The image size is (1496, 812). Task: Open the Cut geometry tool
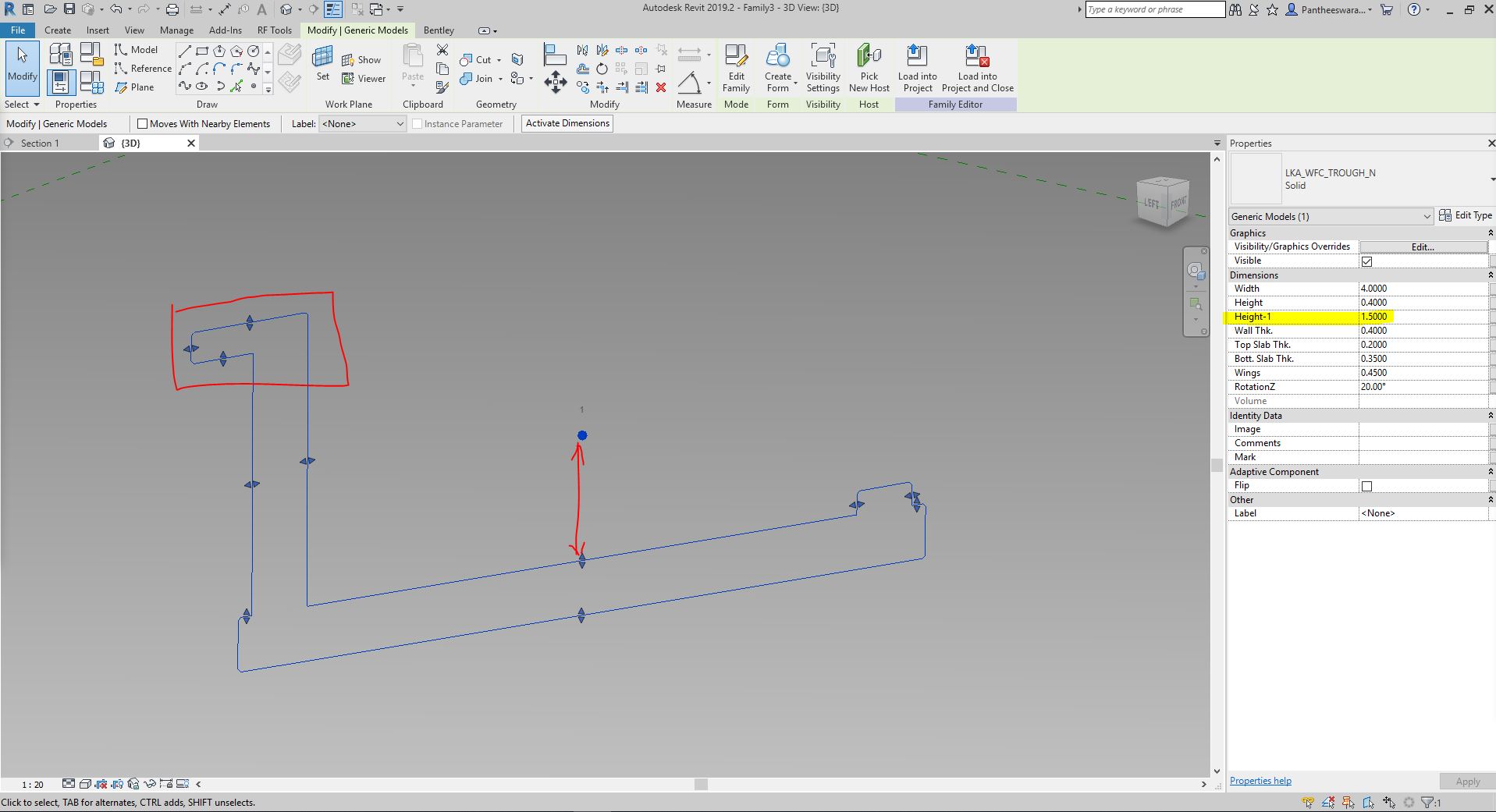coord(477,59)
